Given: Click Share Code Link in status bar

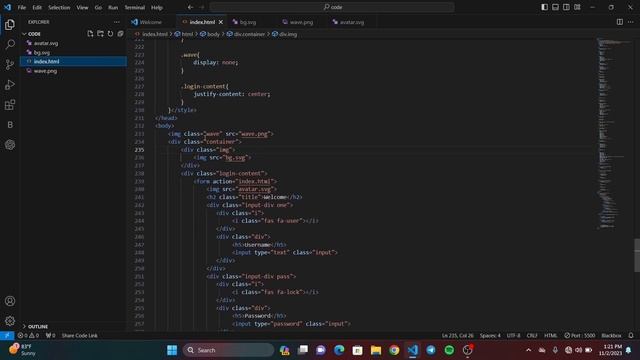Looking at the screenshot, I should (80, 336).
